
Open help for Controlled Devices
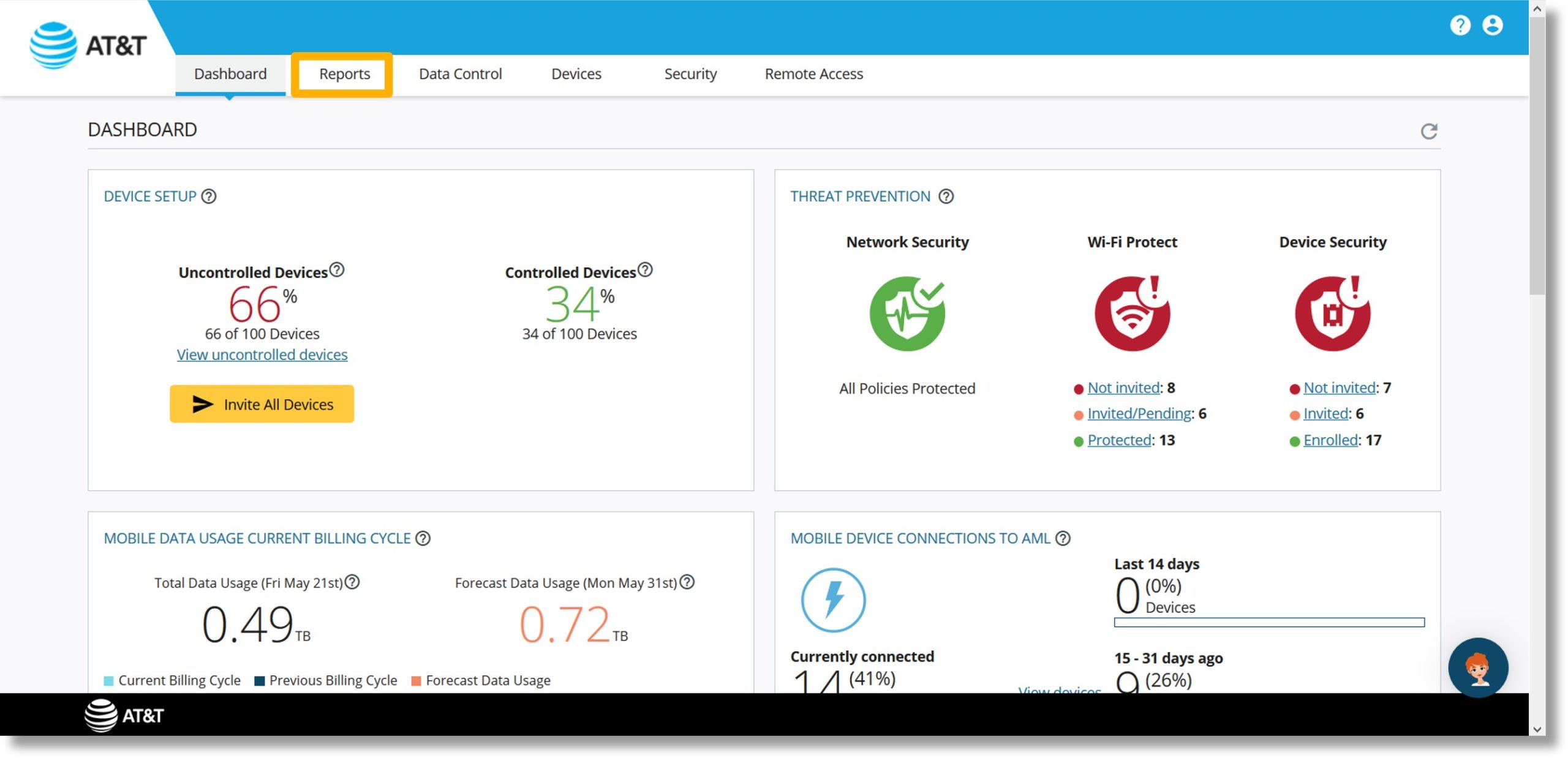645,269
